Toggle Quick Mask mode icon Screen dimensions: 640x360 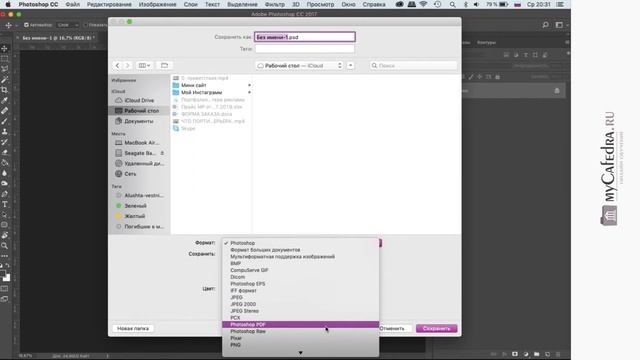[4, 289]
